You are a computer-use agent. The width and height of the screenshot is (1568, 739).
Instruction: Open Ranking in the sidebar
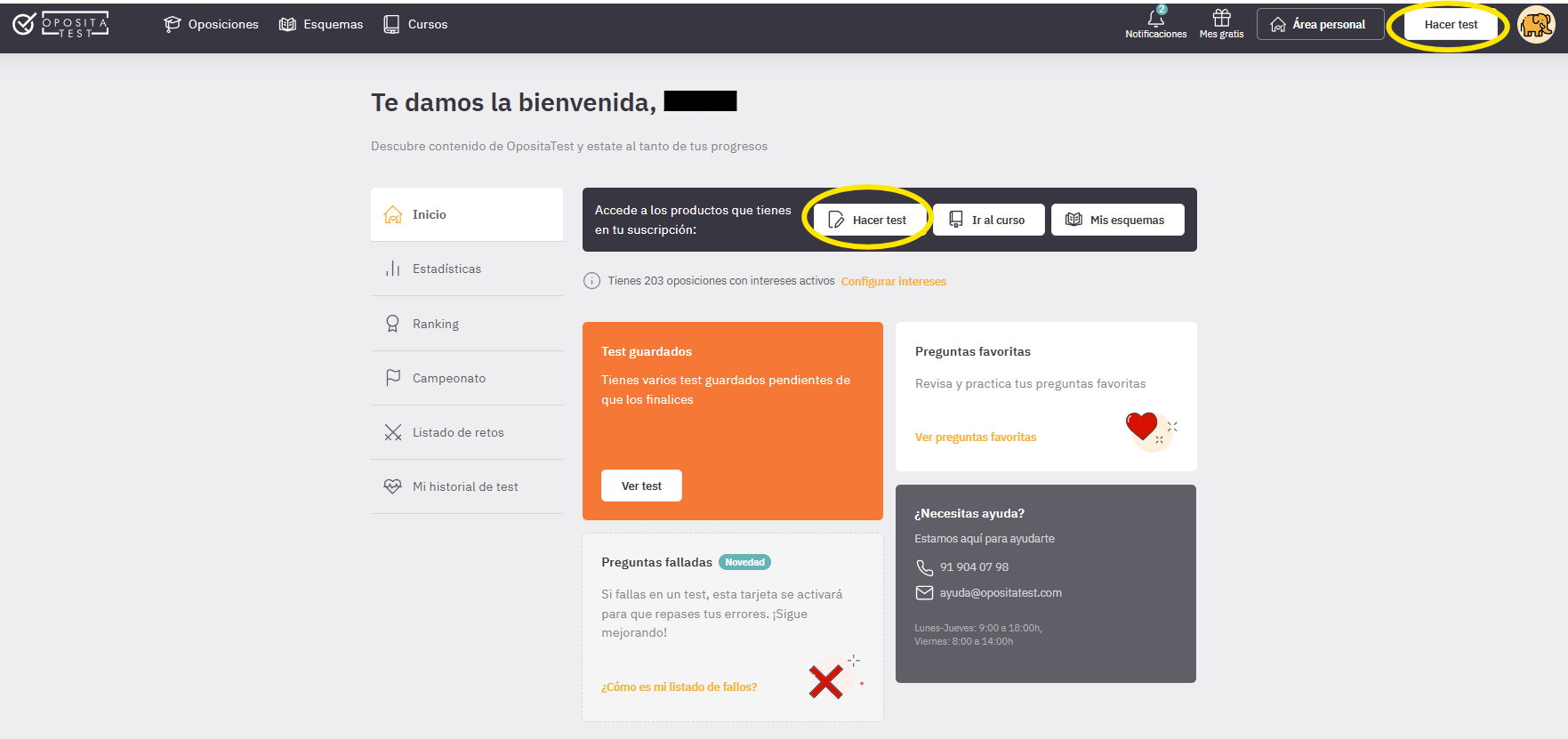point(467,324)
